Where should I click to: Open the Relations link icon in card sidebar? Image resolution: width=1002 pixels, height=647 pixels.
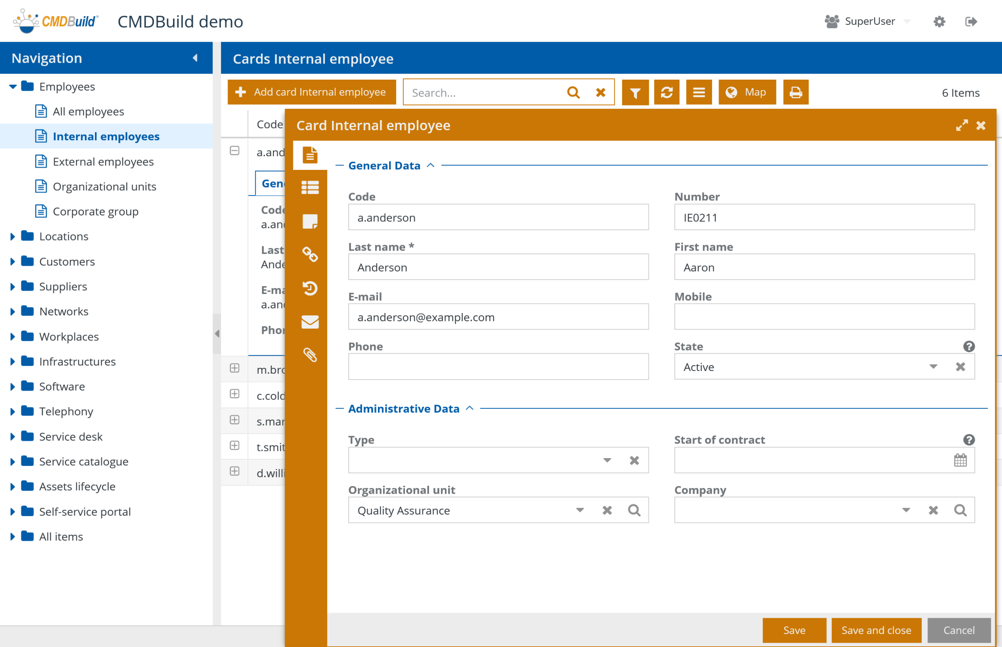coord(310,255)
